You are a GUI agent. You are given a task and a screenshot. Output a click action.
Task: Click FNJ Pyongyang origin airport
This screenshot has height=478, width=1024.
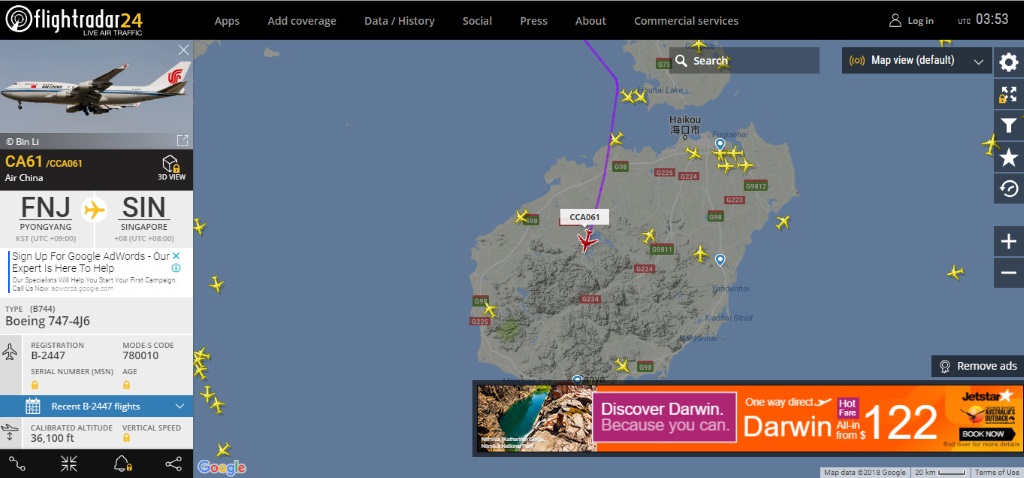(46, 216)
